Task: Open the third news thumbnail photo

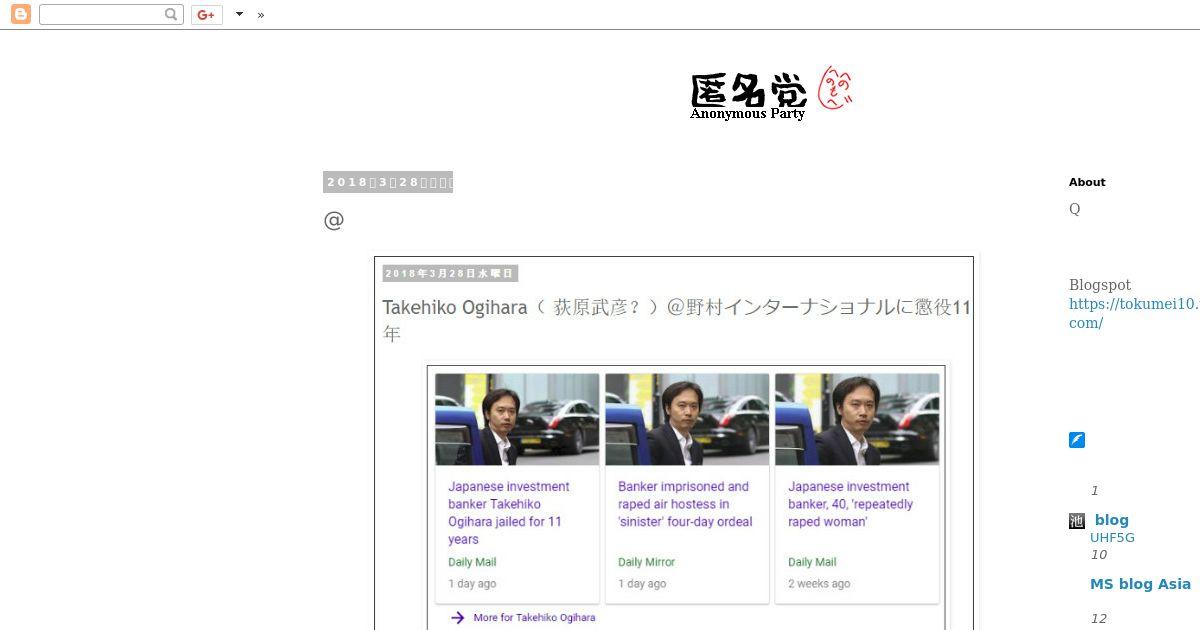Action: point(857,419)
